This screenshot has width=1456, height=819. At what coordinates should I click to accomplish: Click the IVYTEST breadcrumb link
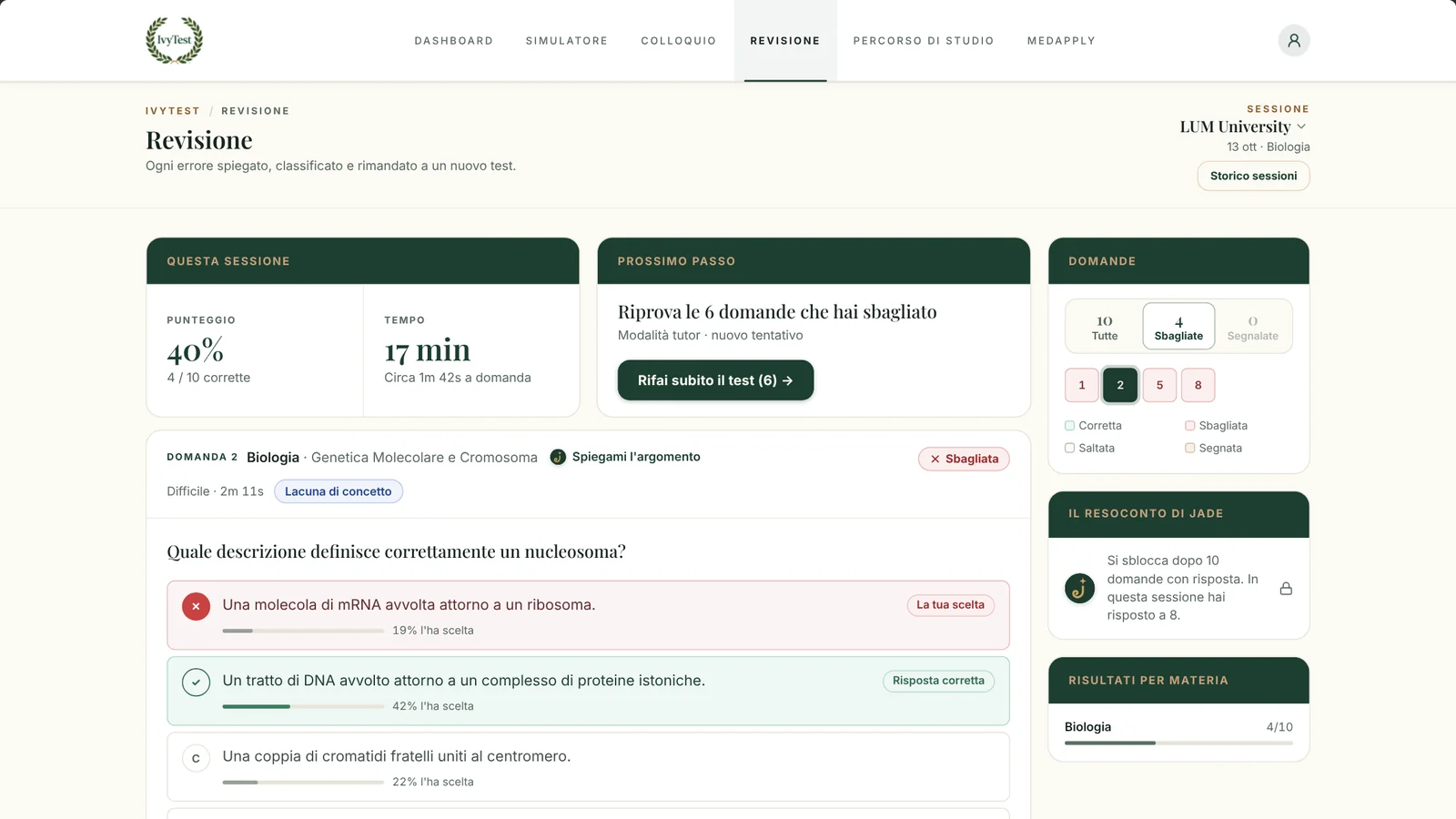pyautogui.click(x=173, y=111)
